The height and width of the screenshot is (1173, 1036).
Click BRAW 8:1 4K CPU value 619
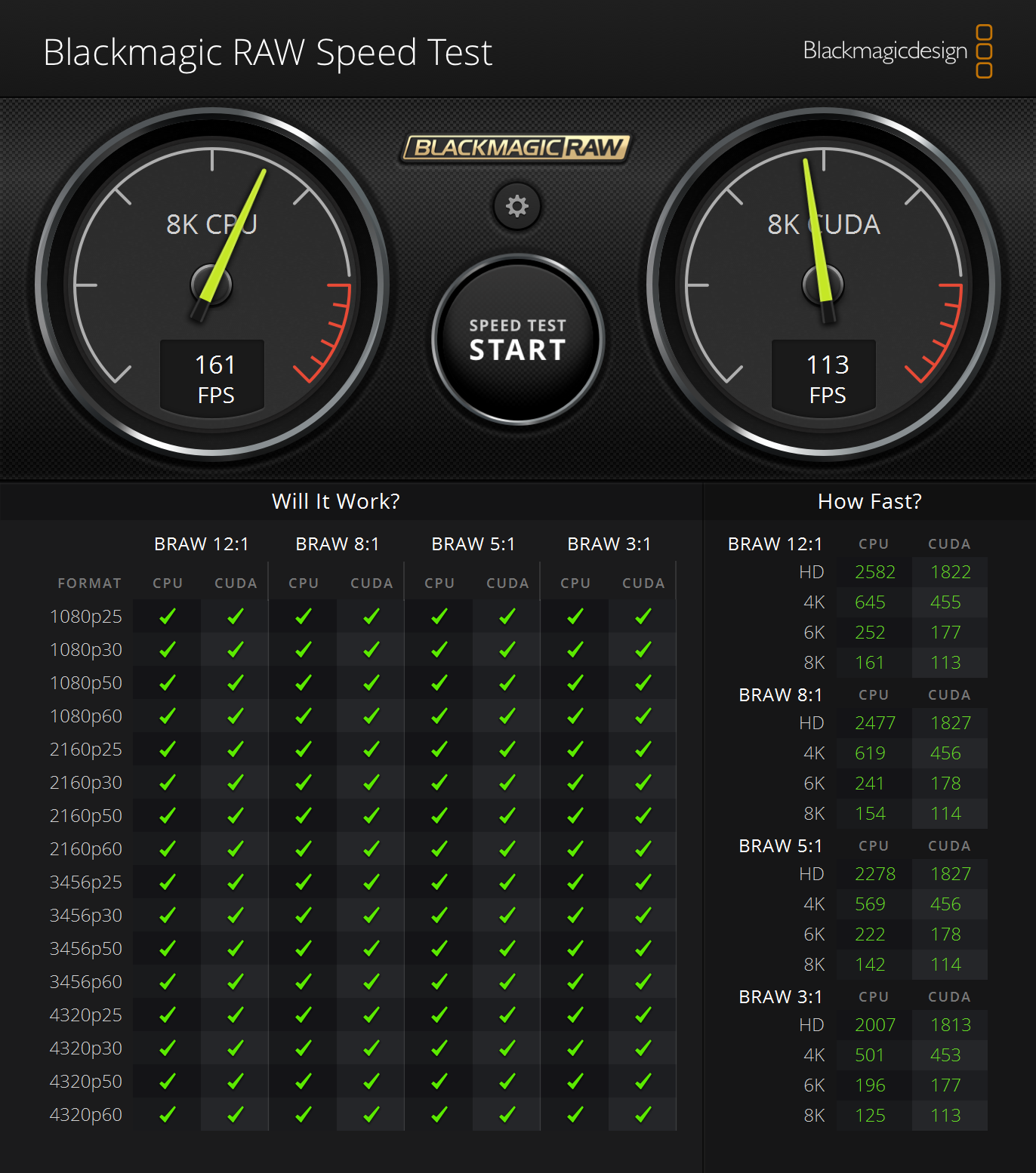870,753
